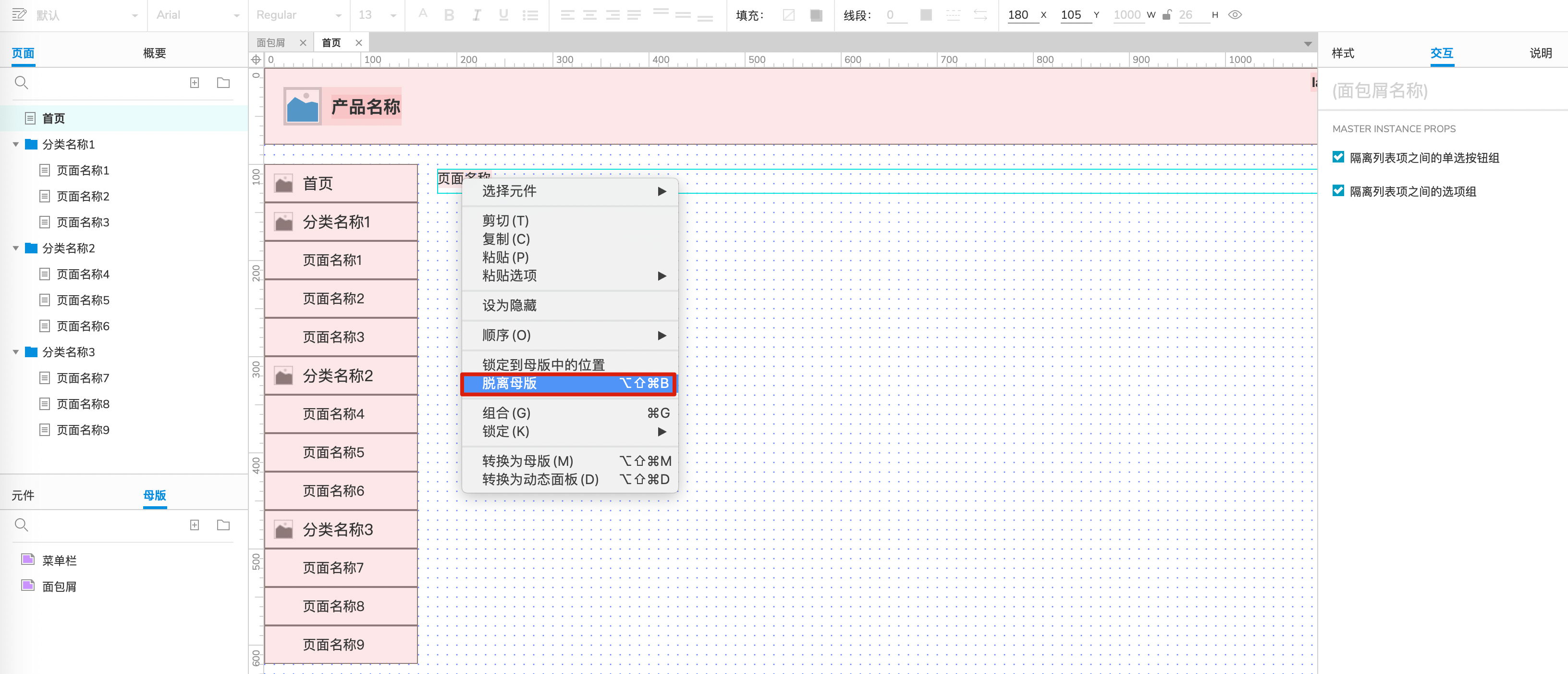Click vertical align middle icon
Image resolution: width=1568 pixels, height=674 pixels.
[683, 15]
